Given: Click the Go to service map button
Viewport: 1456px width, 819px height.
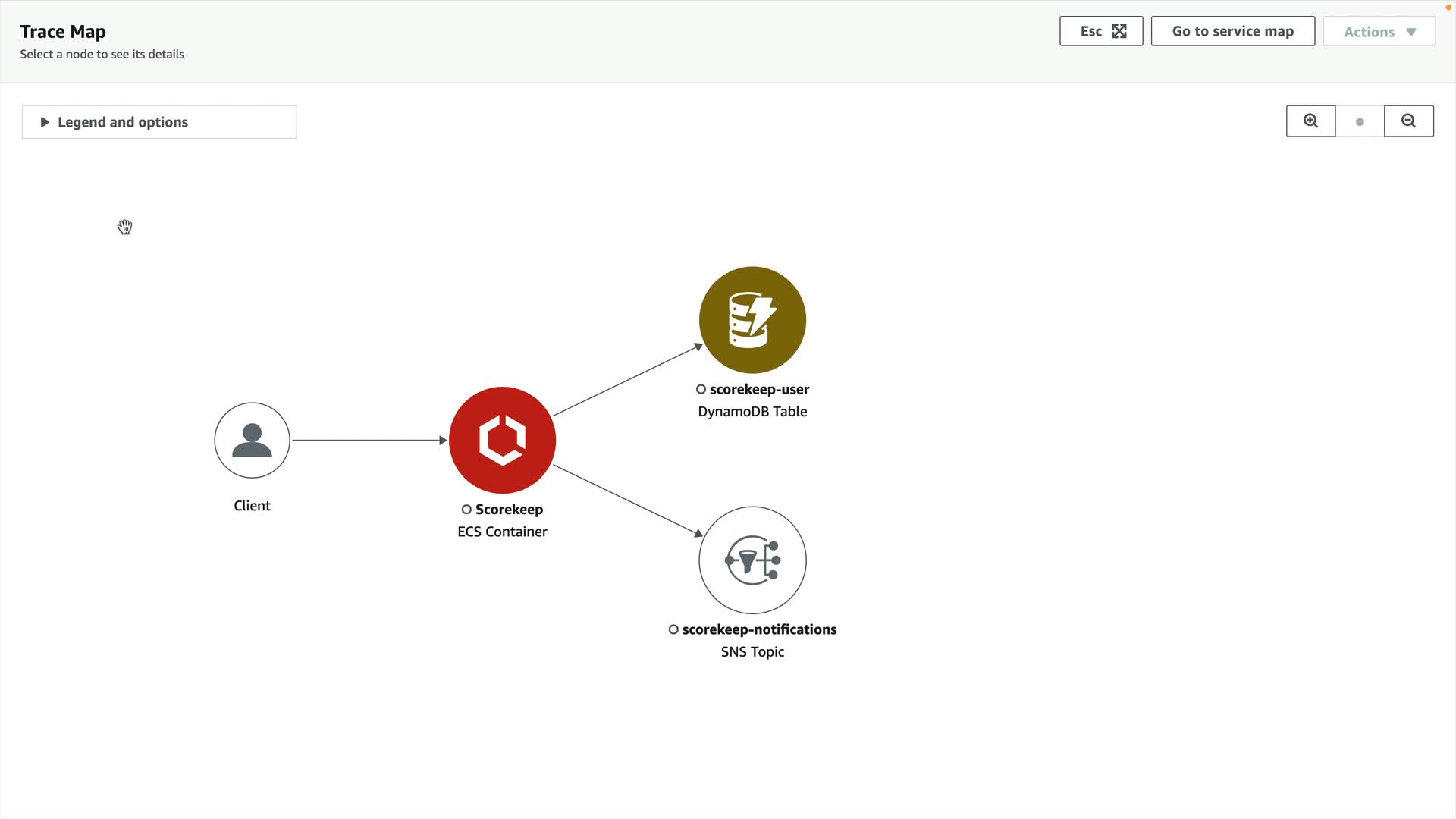Looking at the screenshot, I should (x=1232, y=31).
